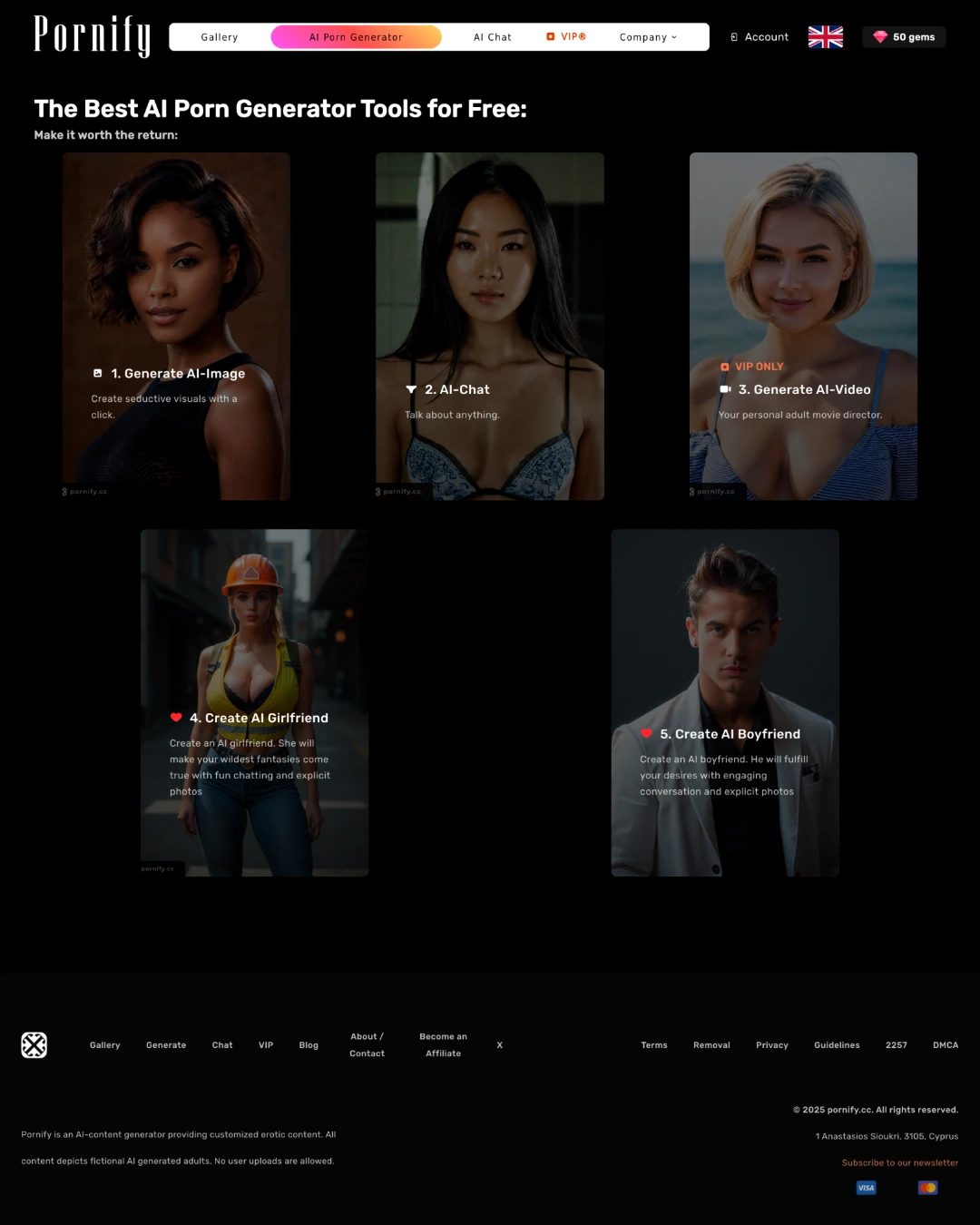Image resolution: width=980 pixels, height=1225 pixels.
Task: Open the British flag language selector
Action: tap(825, 36)
